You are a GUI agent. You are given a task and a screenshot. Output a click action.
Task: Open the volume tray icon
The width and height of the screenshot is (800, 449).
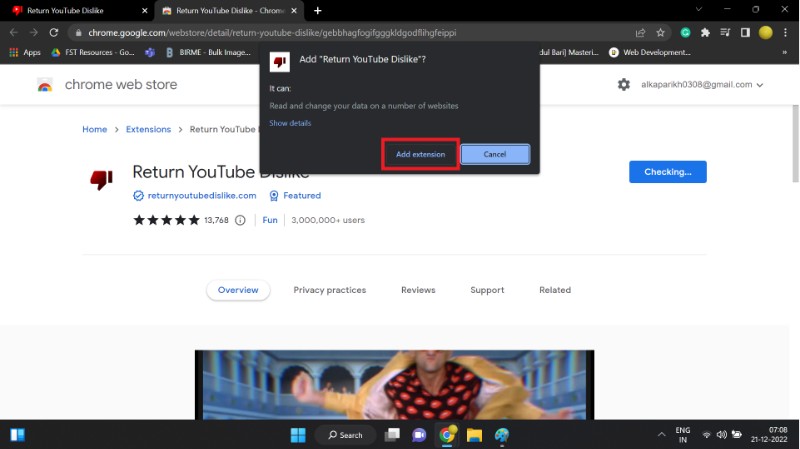coord(721,435)
